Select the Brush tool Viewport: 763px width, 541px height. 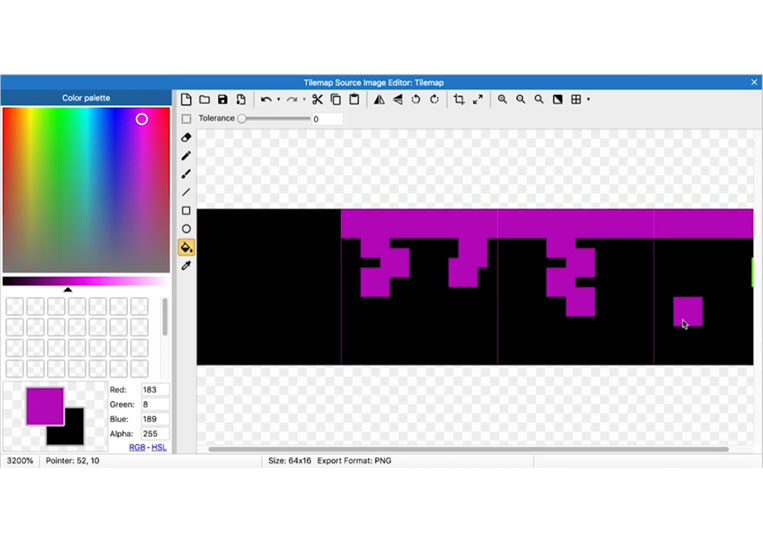coord(186,174)
